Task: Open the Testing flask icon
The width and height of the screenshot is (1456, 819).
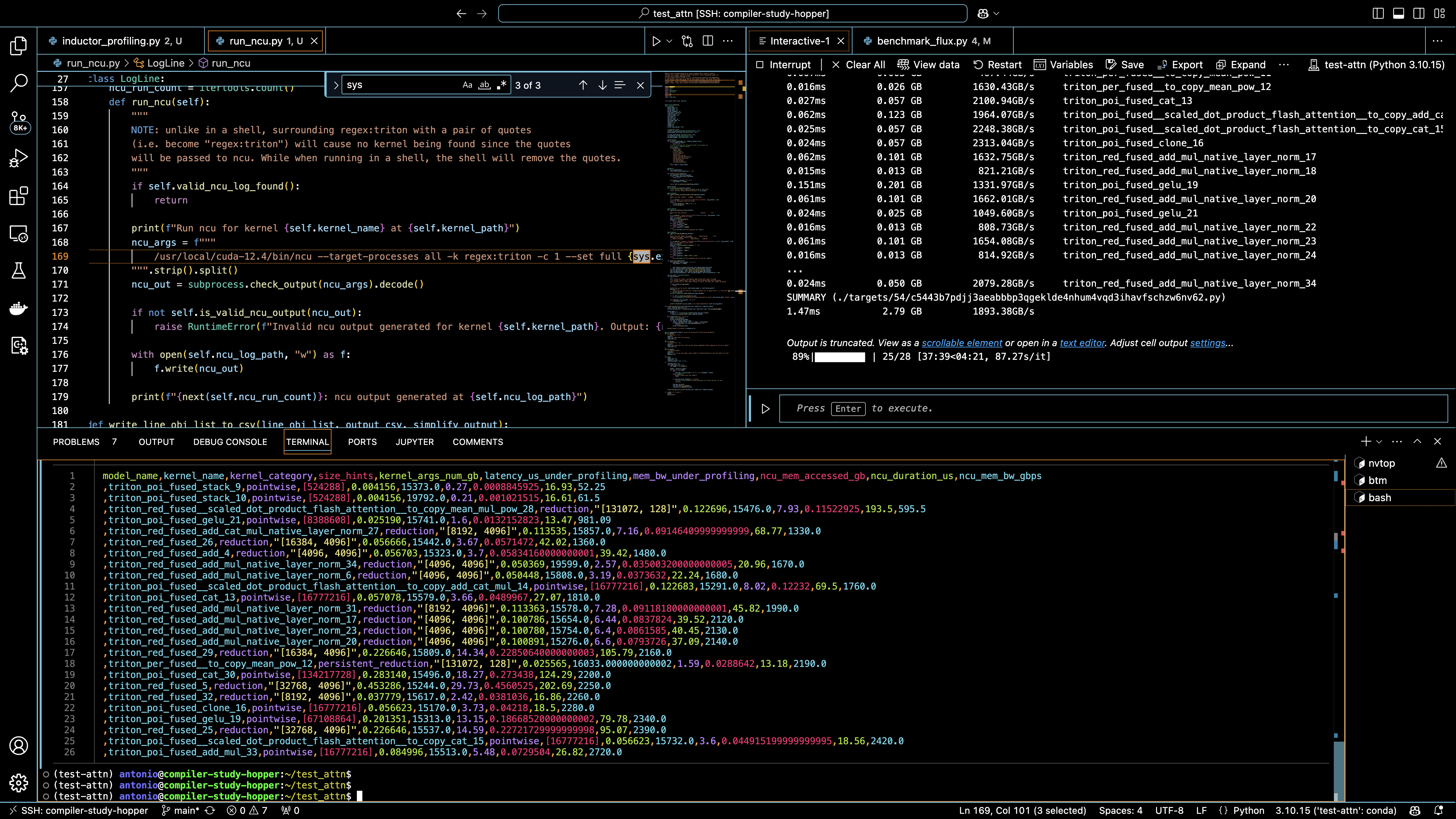Action: (19, 271)
